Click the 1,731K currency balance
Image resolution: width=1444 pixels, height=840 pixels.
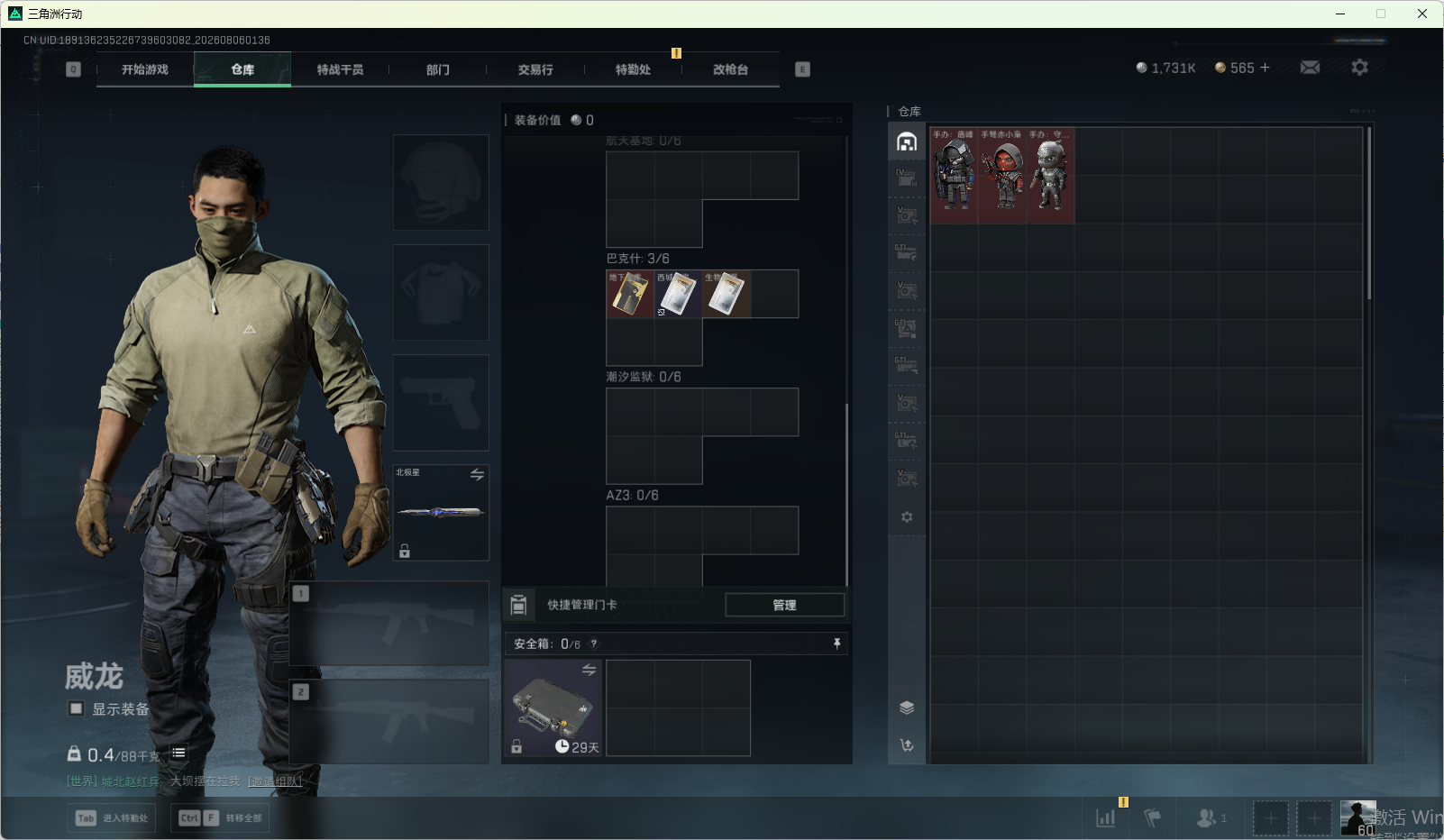click(x=1165, y=68)
